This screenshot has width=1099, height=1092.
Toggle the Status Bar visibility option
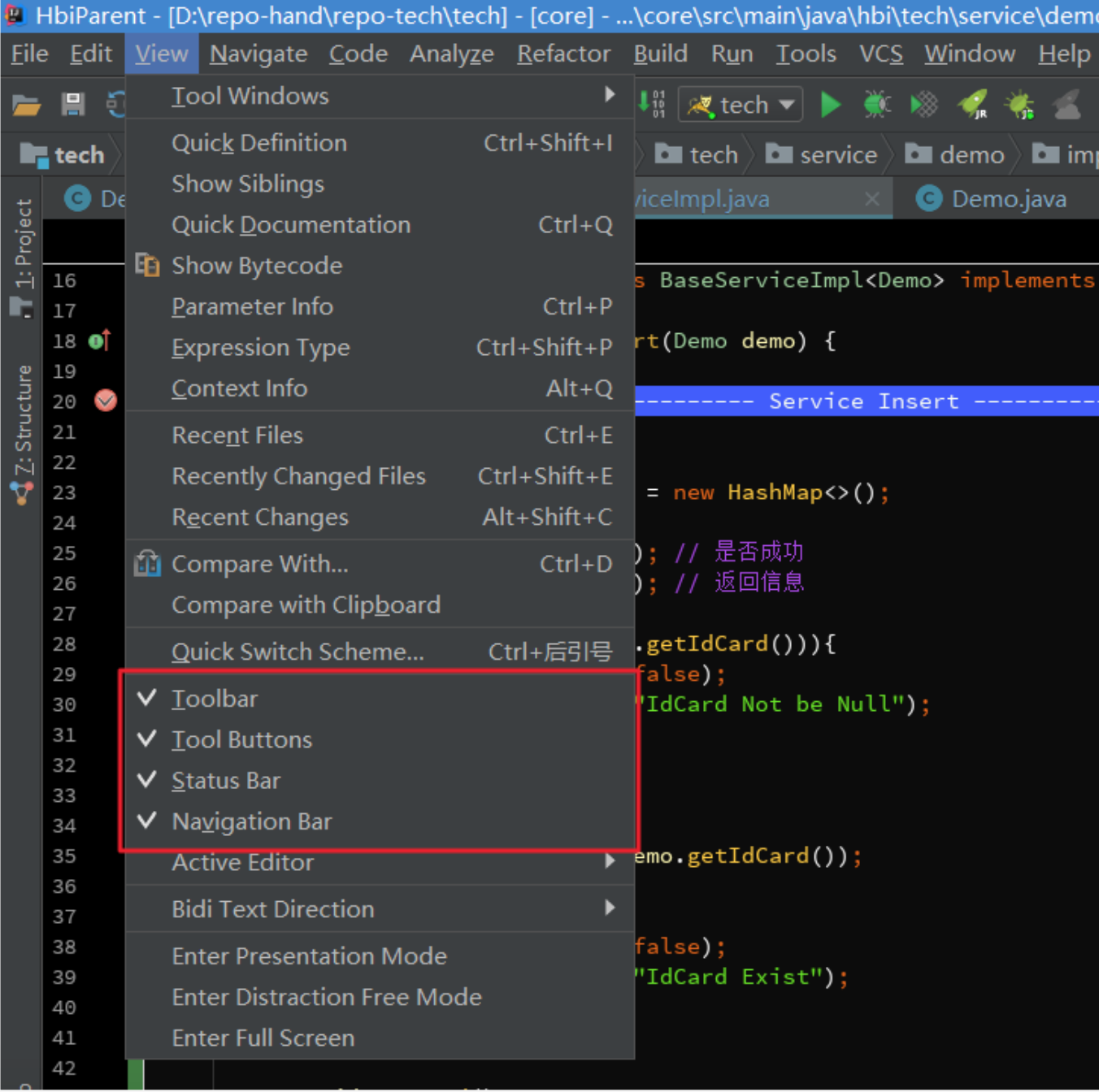tap(226, 781)
